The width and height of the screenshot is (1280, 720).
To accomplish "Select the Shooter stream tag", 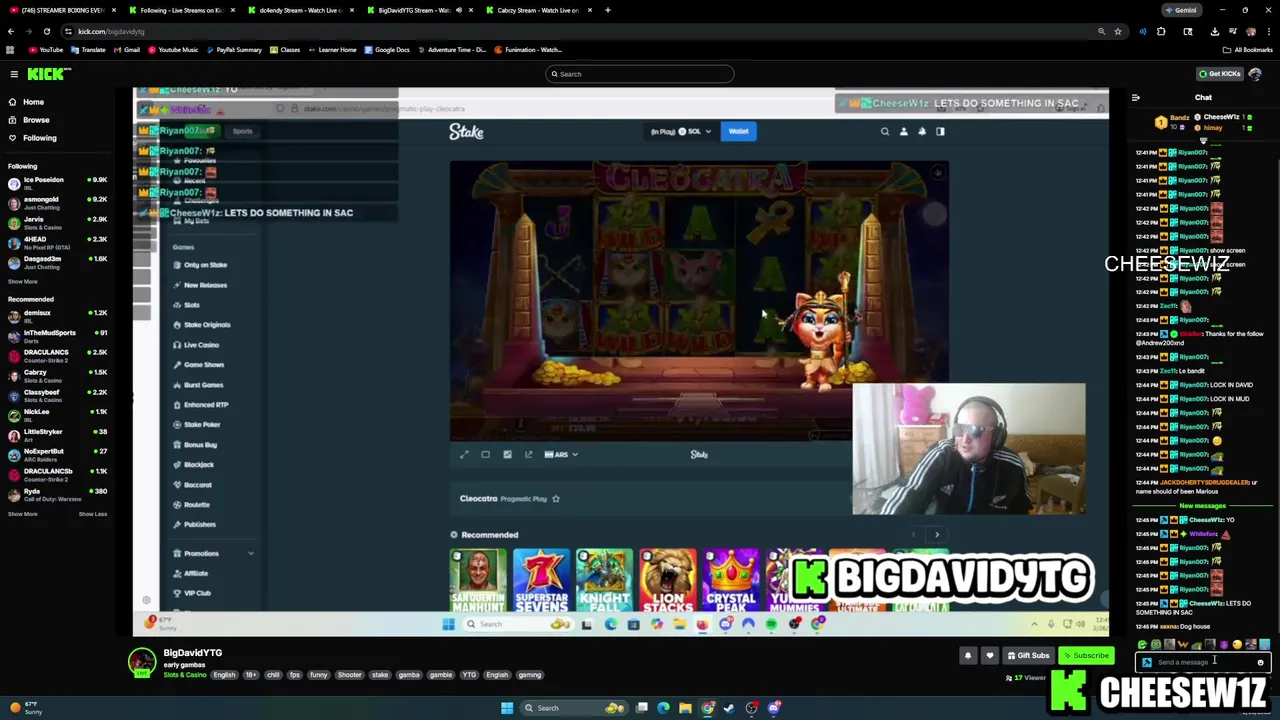I will pyautogui.click(x=349, y=675).
